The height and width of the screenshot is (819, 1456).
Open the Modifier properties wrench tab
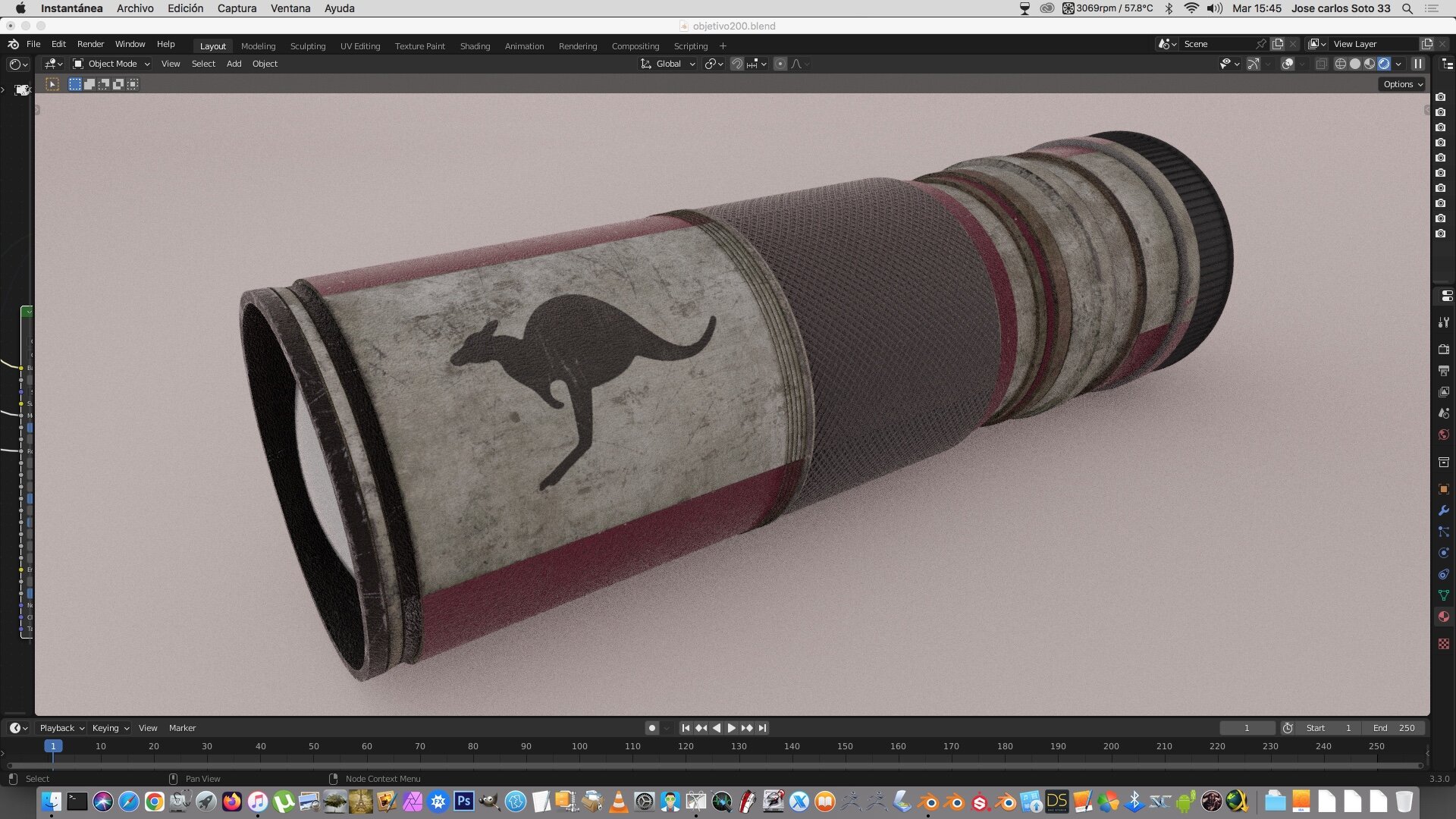click(x=1444, y=510)
